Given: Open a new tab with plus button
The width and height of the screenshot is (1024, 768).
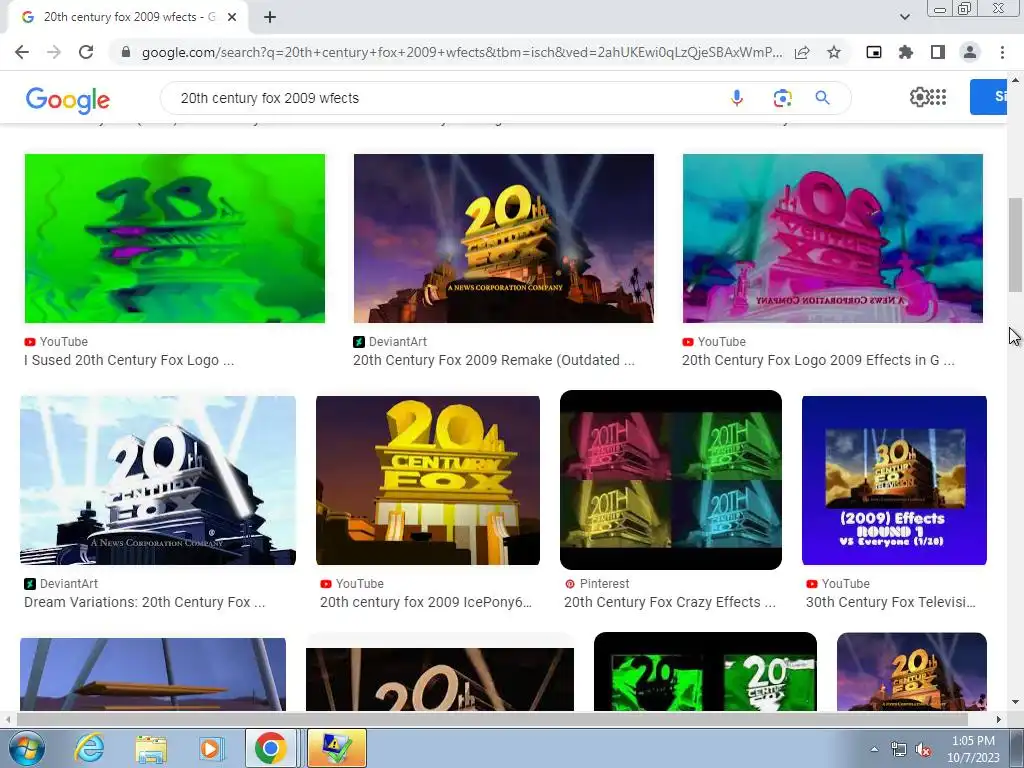Looking at the screenshot, I should (x=270, y=18).
